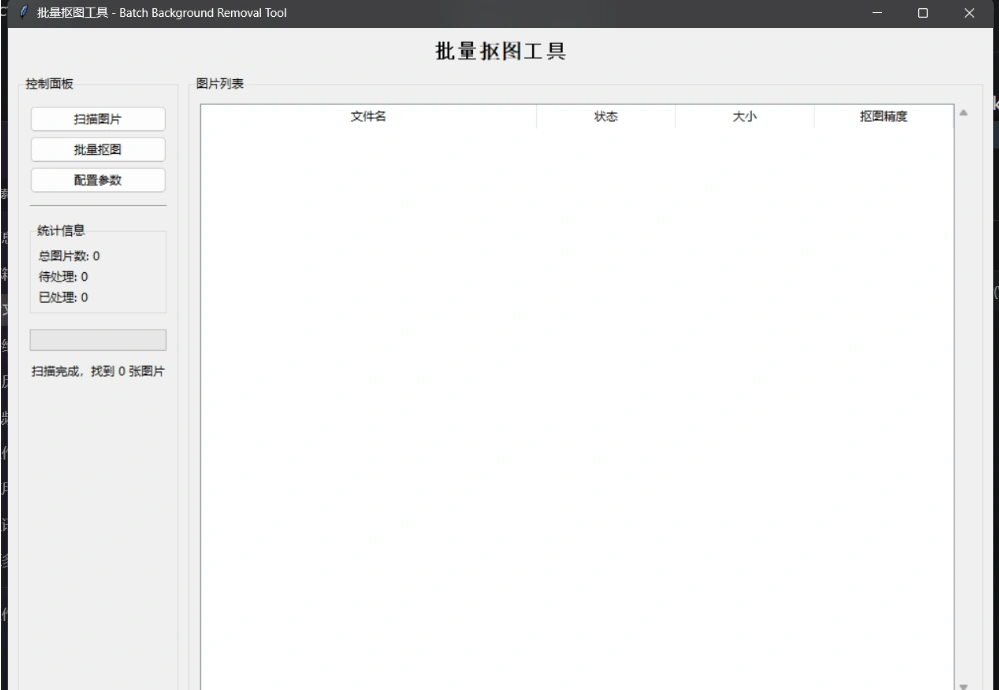The width and height of the screenshot is (999, 690).
Task: Click the 批量抠图工具 main heading
Action: pos(500,52)
